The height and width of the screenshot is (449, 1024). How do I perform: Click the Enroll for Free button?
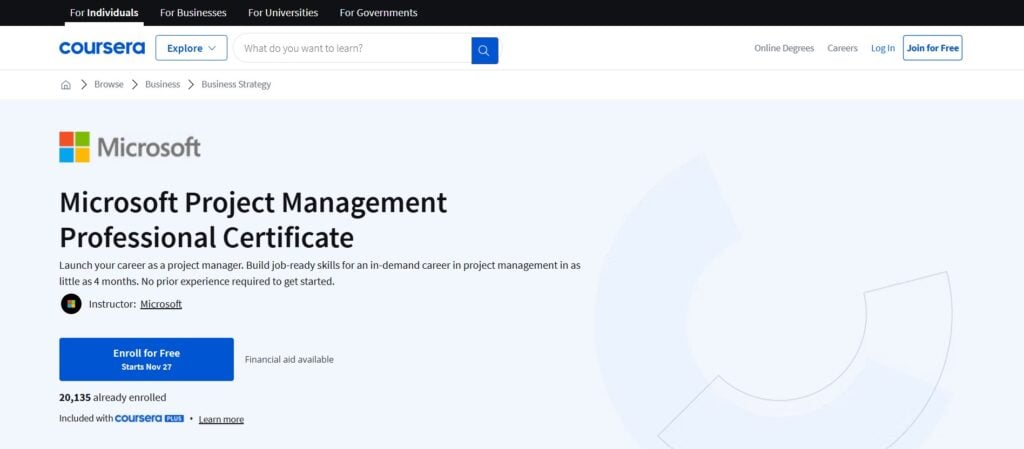pyautogui.click(x=146, y=359)
